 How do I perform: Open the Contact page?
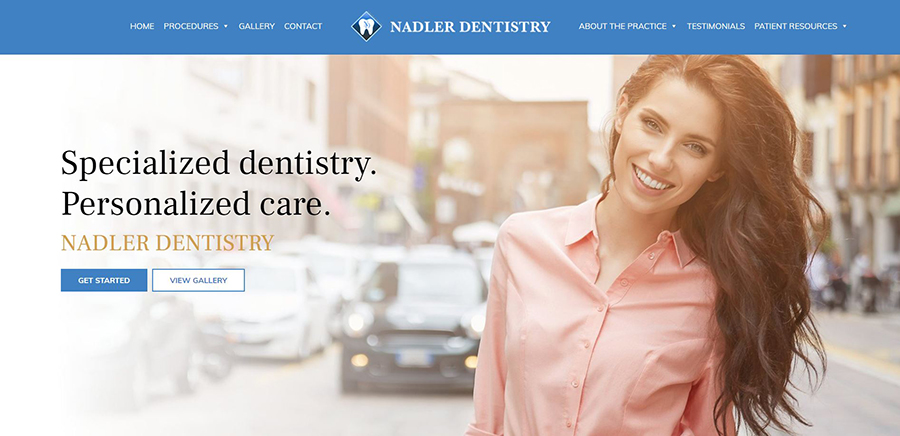(x=303, y=26)
